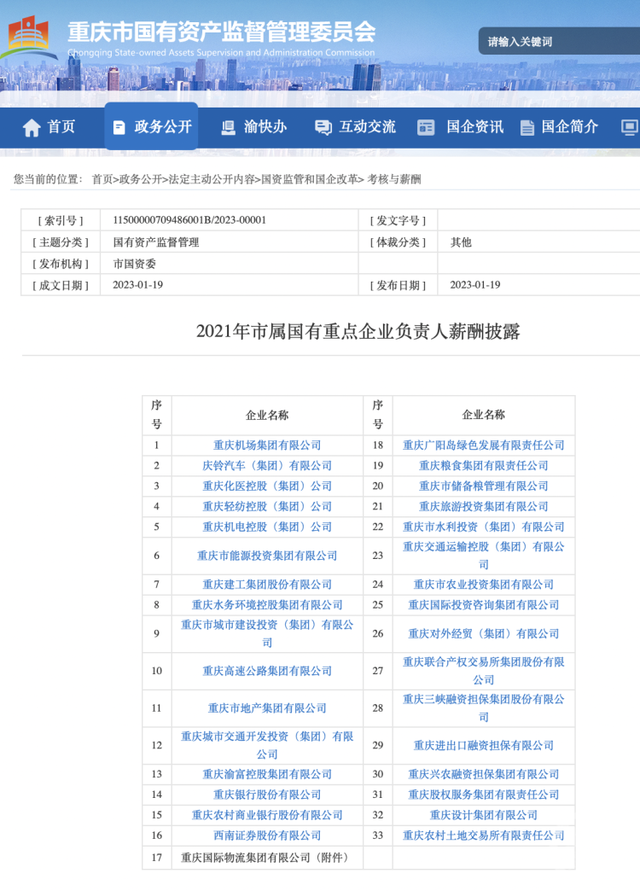Open the 重庆联合产权交易所集团股份有限公司 link
Screen dimensions: 640x891
[484, 671]
